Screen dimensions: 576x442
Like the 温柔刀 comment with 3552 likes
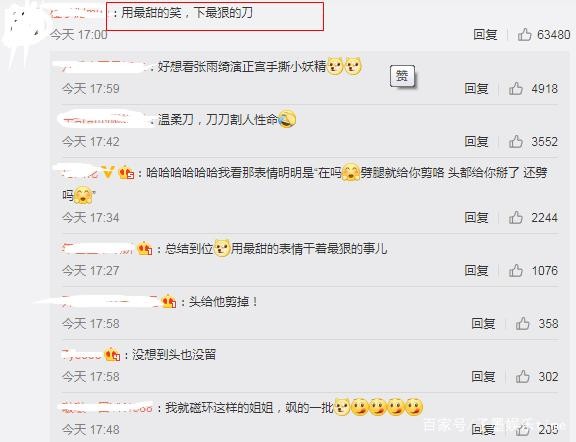coord(516,141)
